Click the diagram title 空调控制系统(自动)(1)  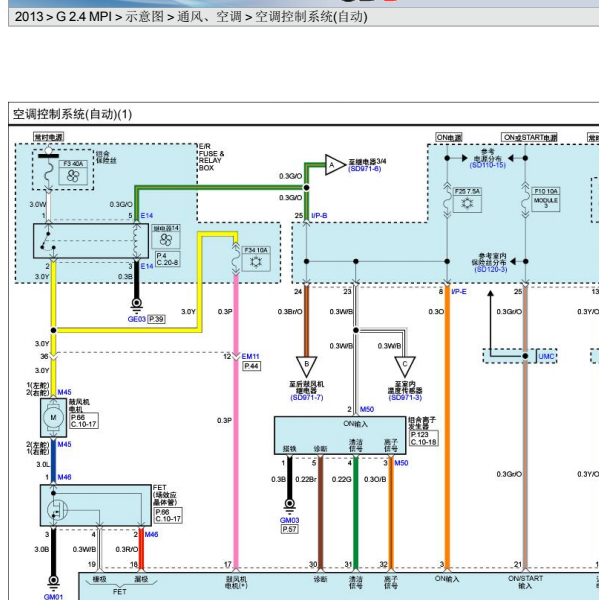tap(72, 114)
